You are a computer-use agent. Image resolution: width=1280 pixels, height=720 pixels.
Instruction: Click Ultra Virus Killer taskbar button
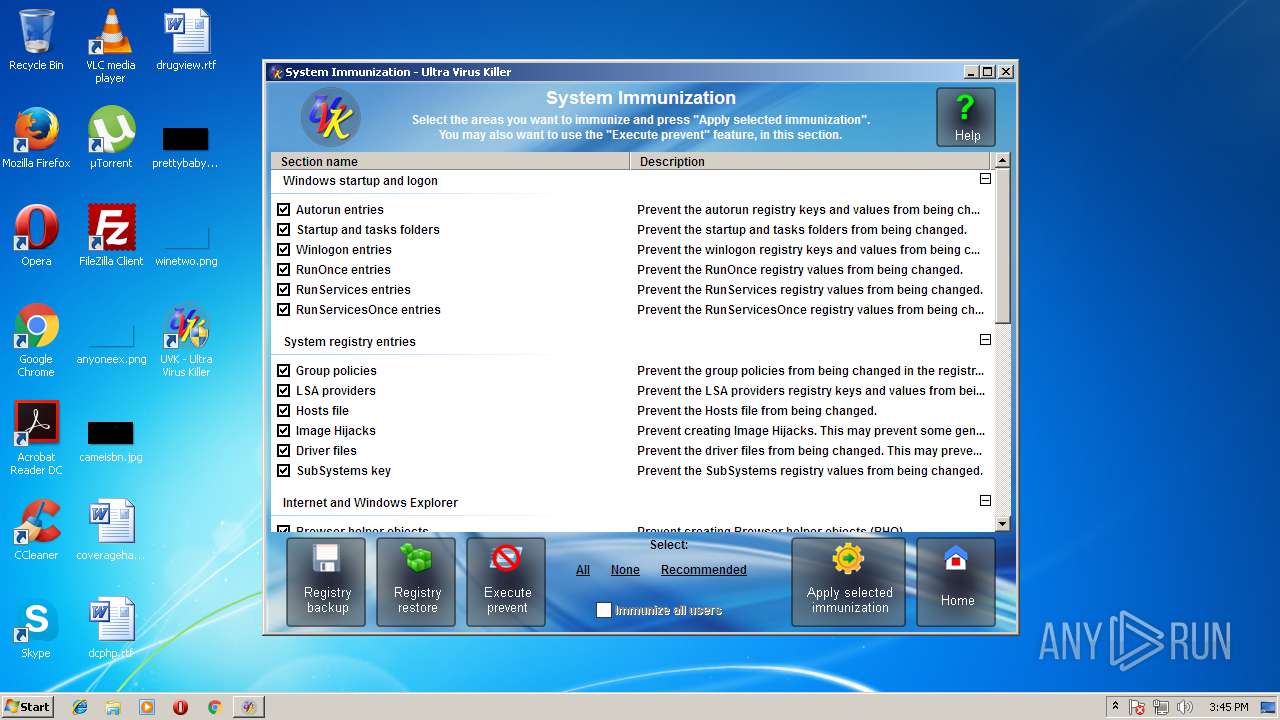point(248,707)
